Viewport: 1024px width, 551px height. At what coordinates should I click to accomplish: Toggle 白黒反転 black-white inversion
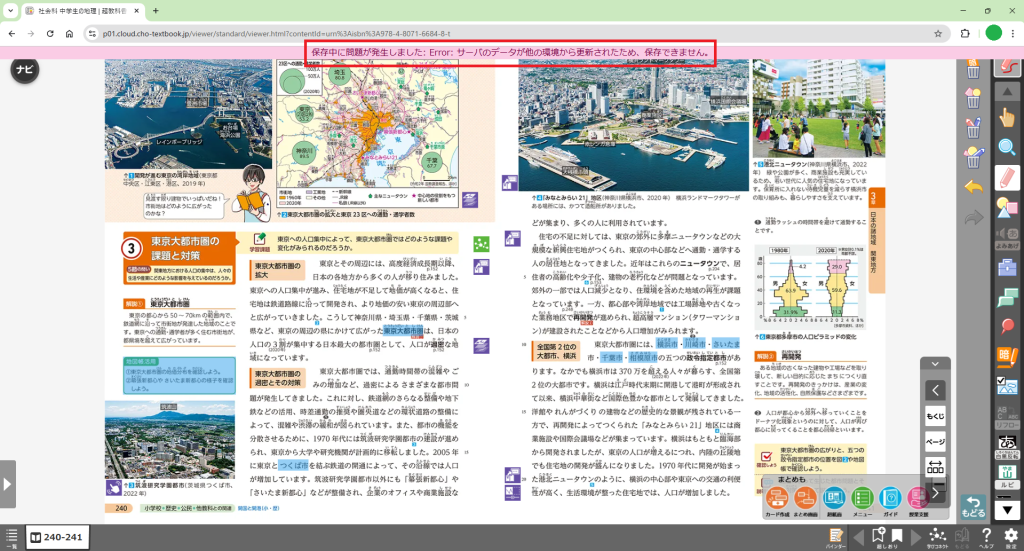coord(1007,446)
